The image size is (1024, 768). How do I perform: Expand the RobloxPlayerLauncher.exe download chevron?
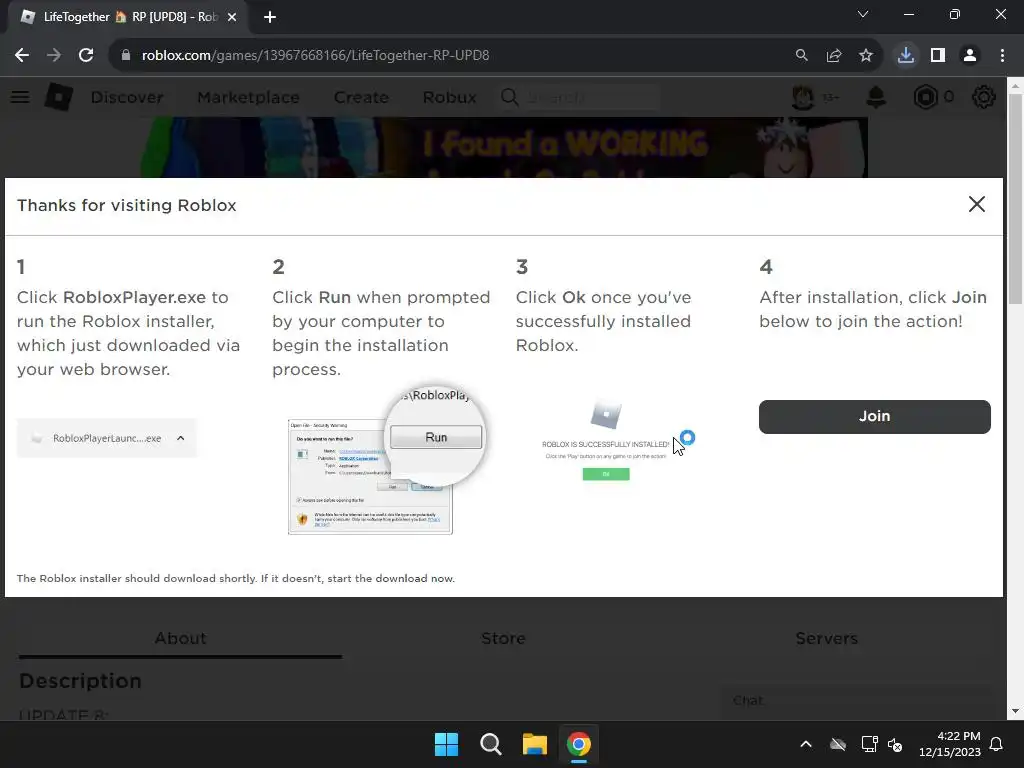pos(181,438)
